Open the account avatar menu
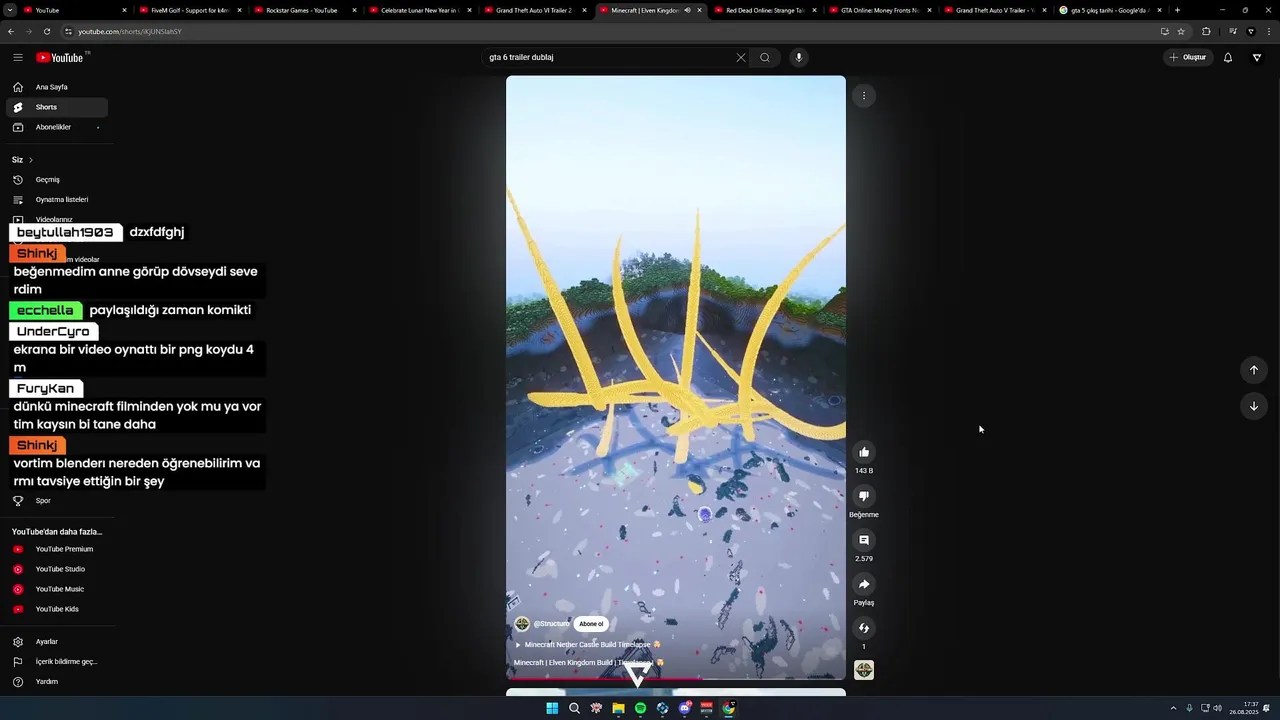This screenshot has width=1280, height=720. [1257, 57]
